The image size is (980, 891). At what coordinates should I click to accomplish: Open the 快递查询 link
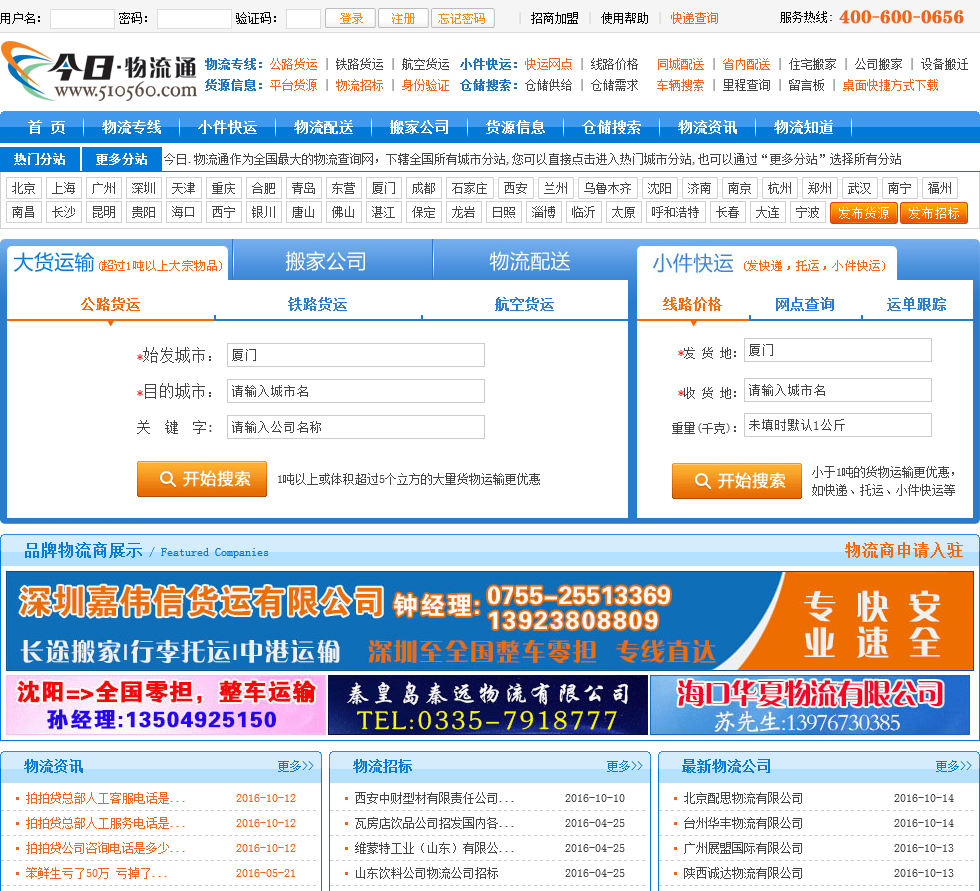(694, 19)
